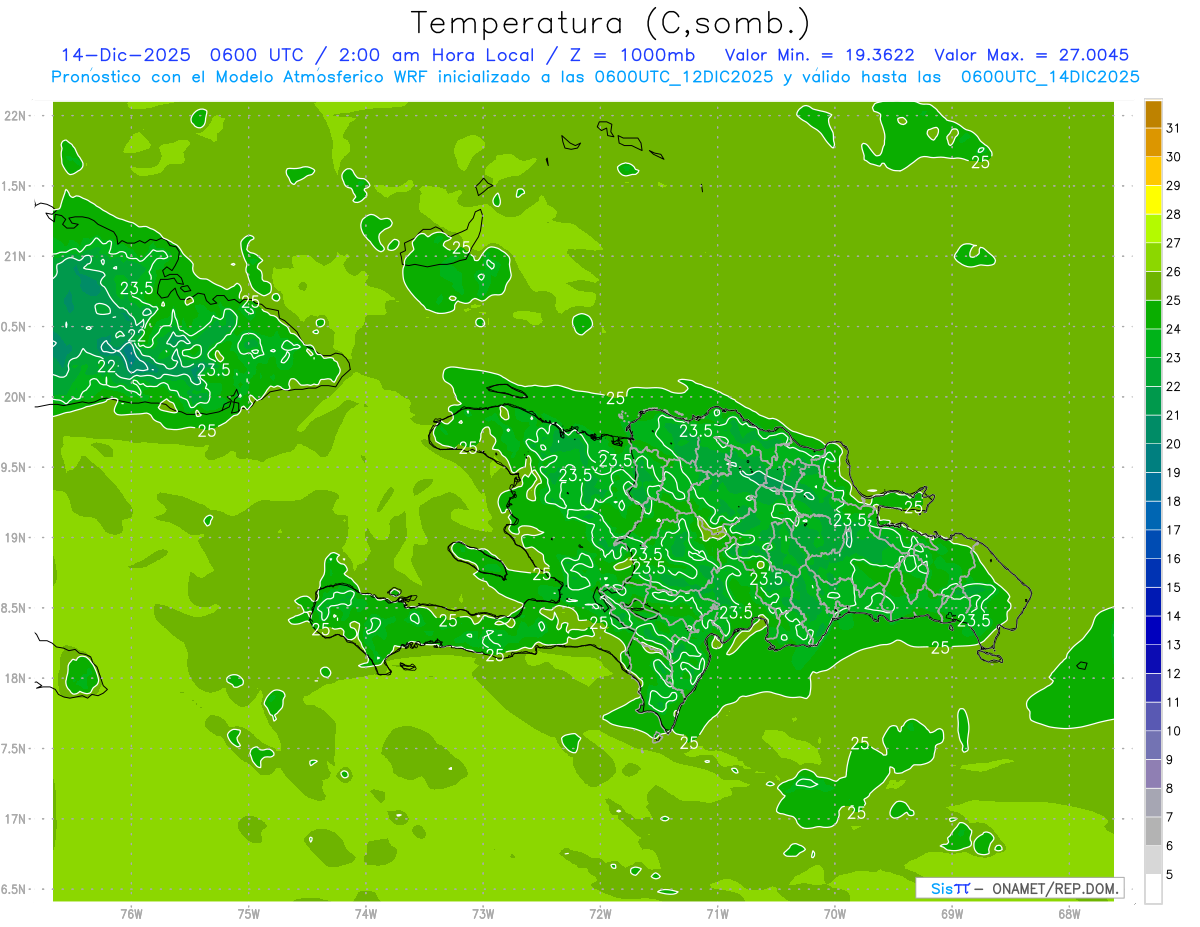This screenshot has height=927, width=1200.
Task: Click the white legend swatch below 5
Action: (1153, 889)
